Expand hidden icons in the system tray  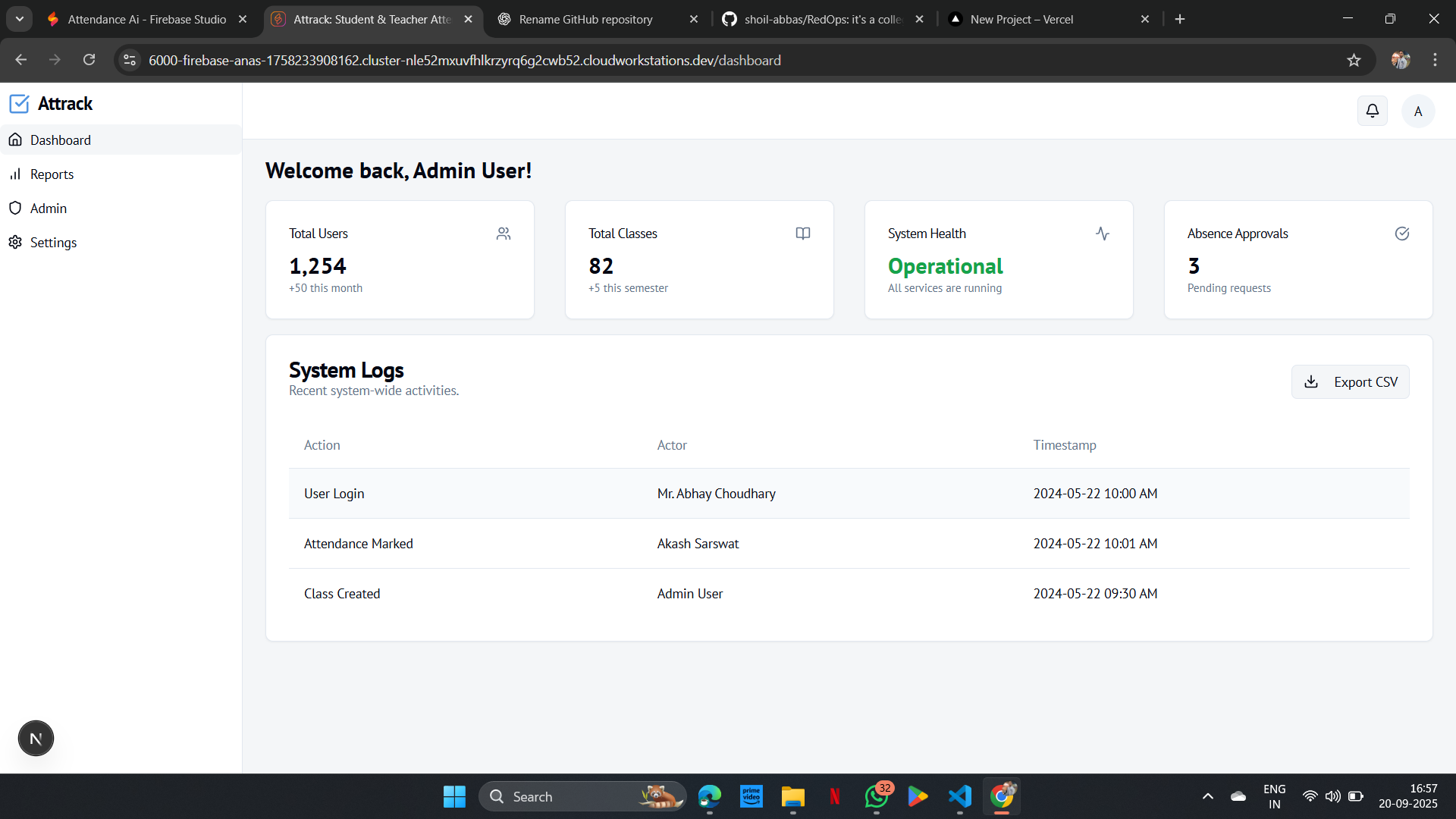(1207, 796)
